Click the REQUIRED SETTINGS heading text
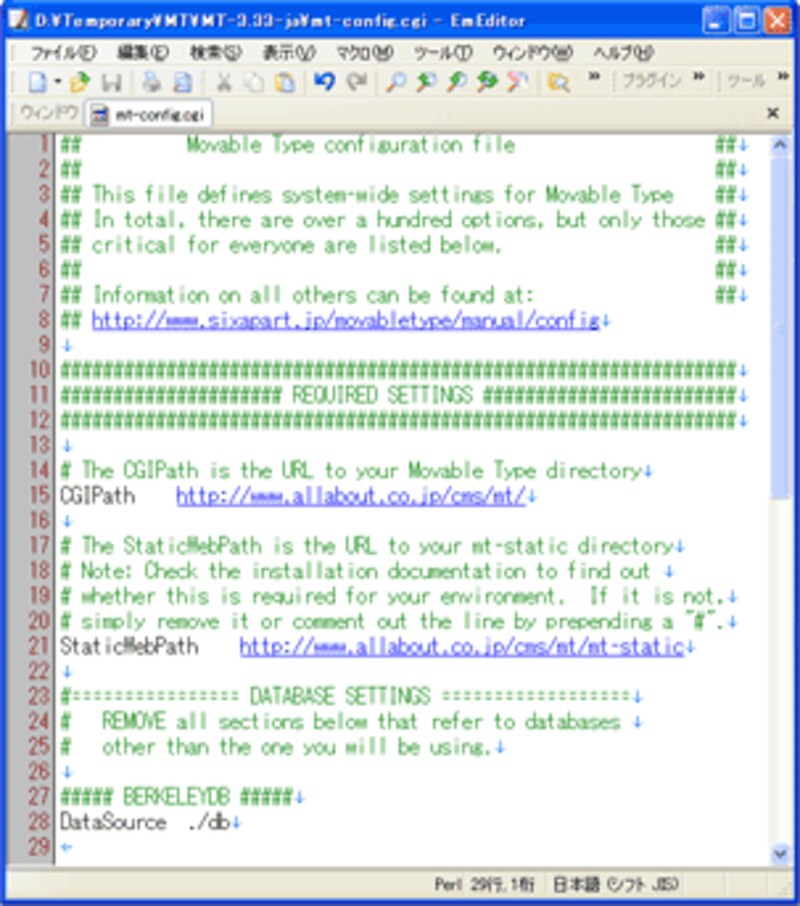This screenshot has height=906, width=800. pos(382,396)
